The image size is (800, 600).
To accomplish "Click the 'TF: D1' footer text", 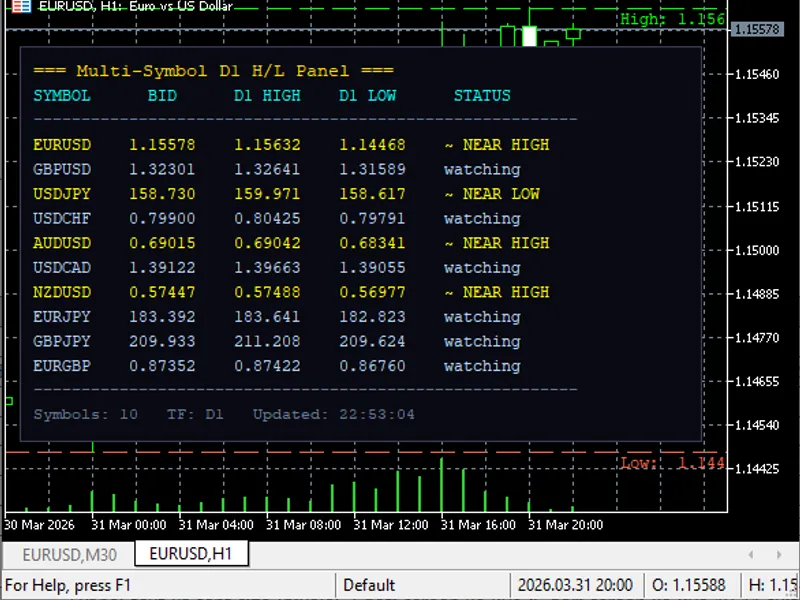I will pos(195,414).
